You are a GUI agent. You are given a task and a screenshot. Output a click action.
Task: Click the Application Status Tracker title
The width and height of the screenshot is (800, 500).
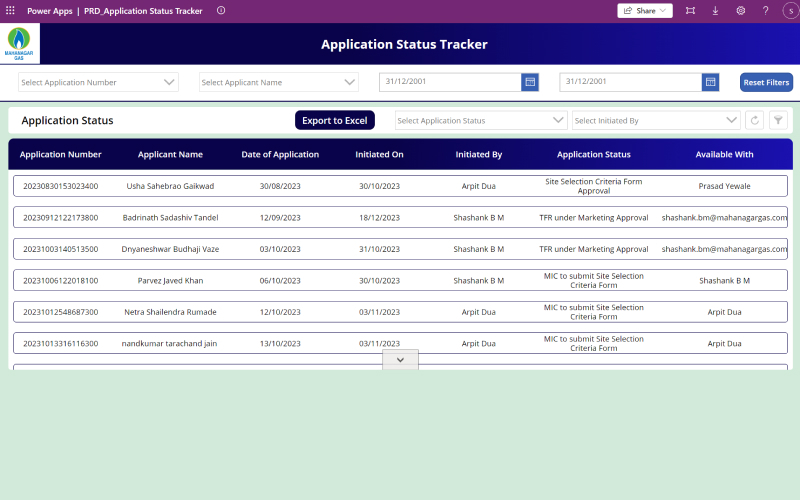click(x=404, y=44)
